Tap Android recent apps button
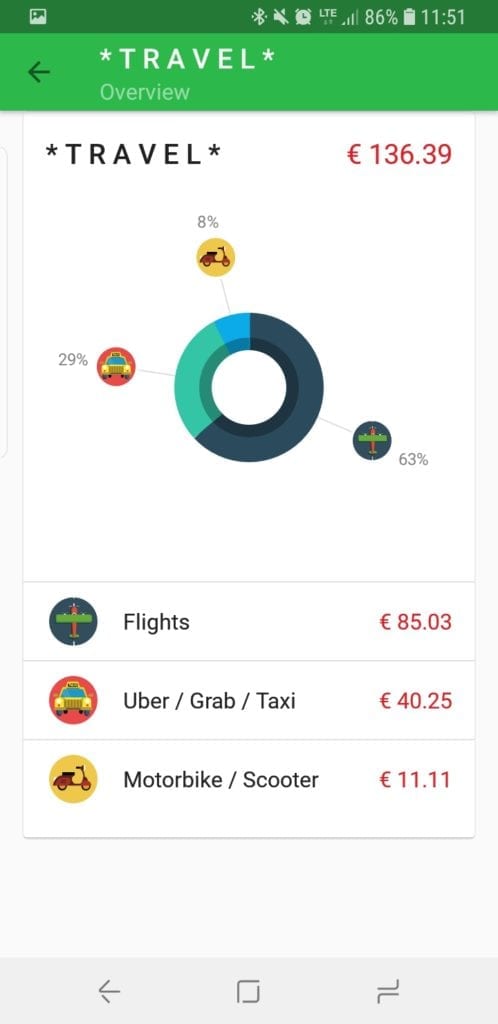 click(388, 991)
